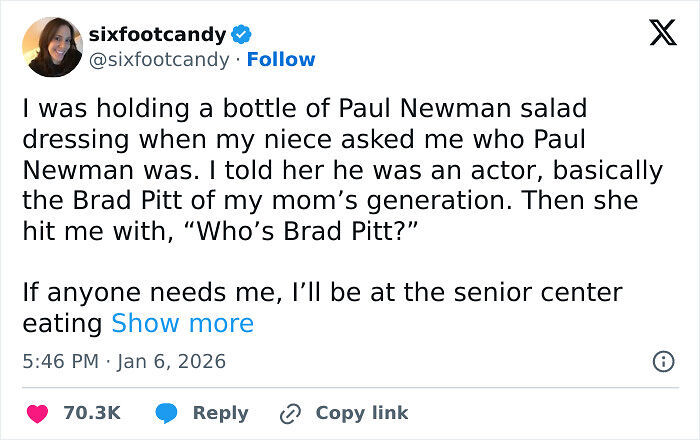
Task: Click the blue verified badge
Action: (x=241, y=36)
